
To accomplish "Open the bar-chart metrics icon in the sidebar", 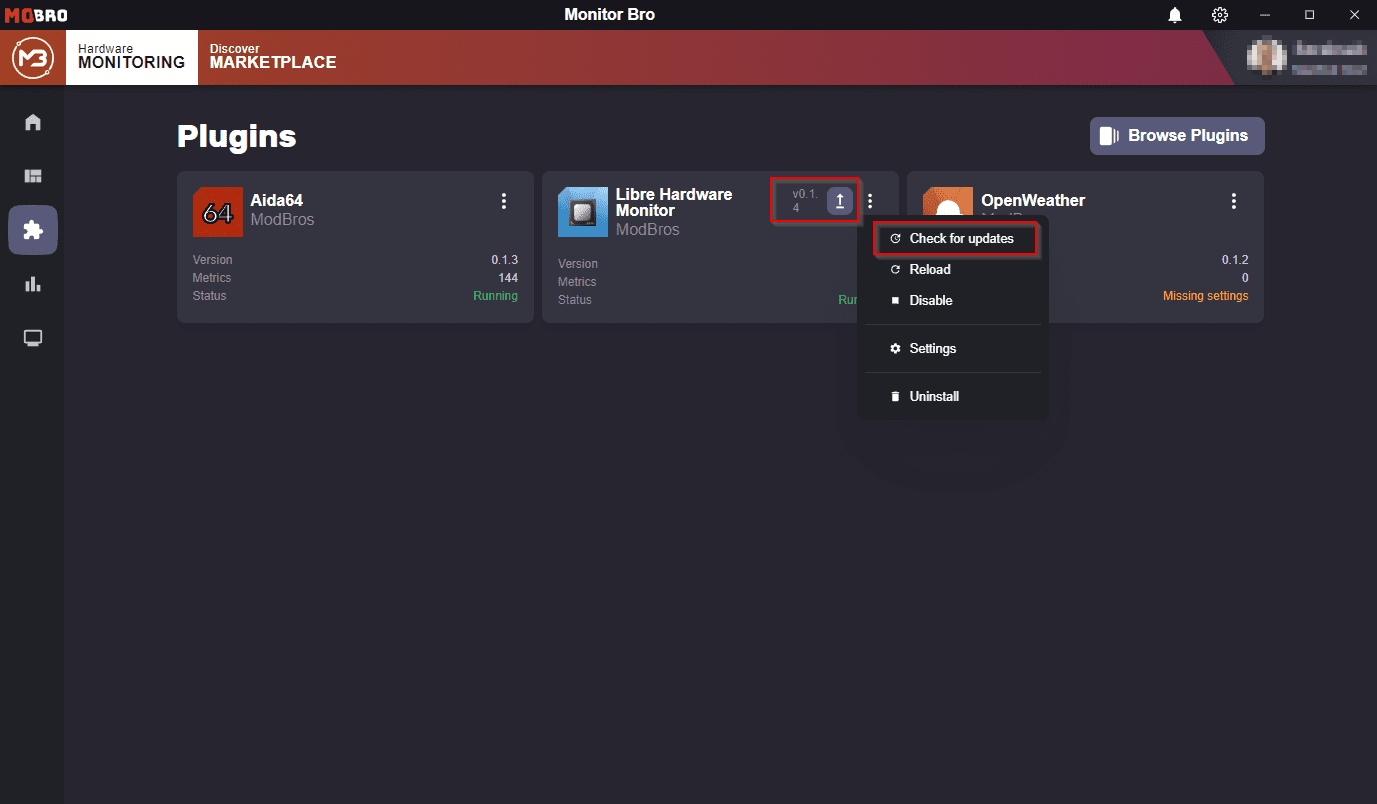I will tap(33, 284).
